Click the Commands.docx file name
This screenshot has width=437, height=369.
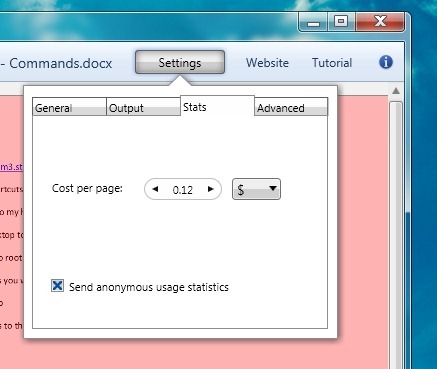pyautogui.click(x=60, y=63)
